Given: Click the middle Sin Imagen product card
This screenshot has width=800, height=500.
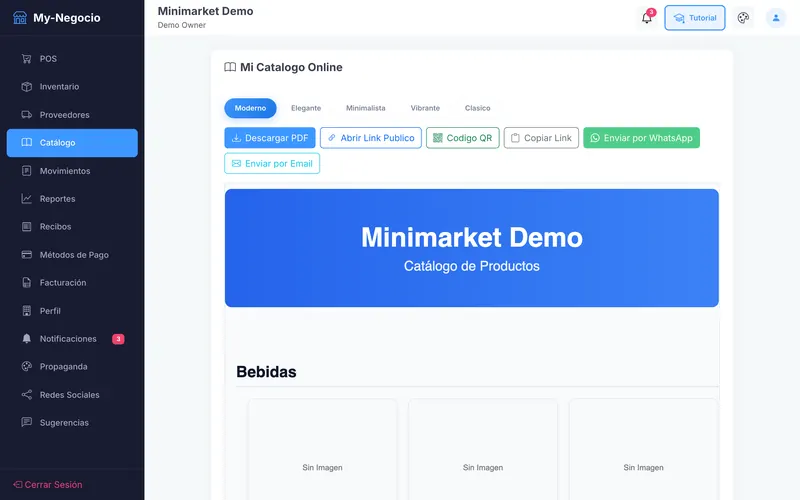Looking at the screenshot, I should 483,449.
